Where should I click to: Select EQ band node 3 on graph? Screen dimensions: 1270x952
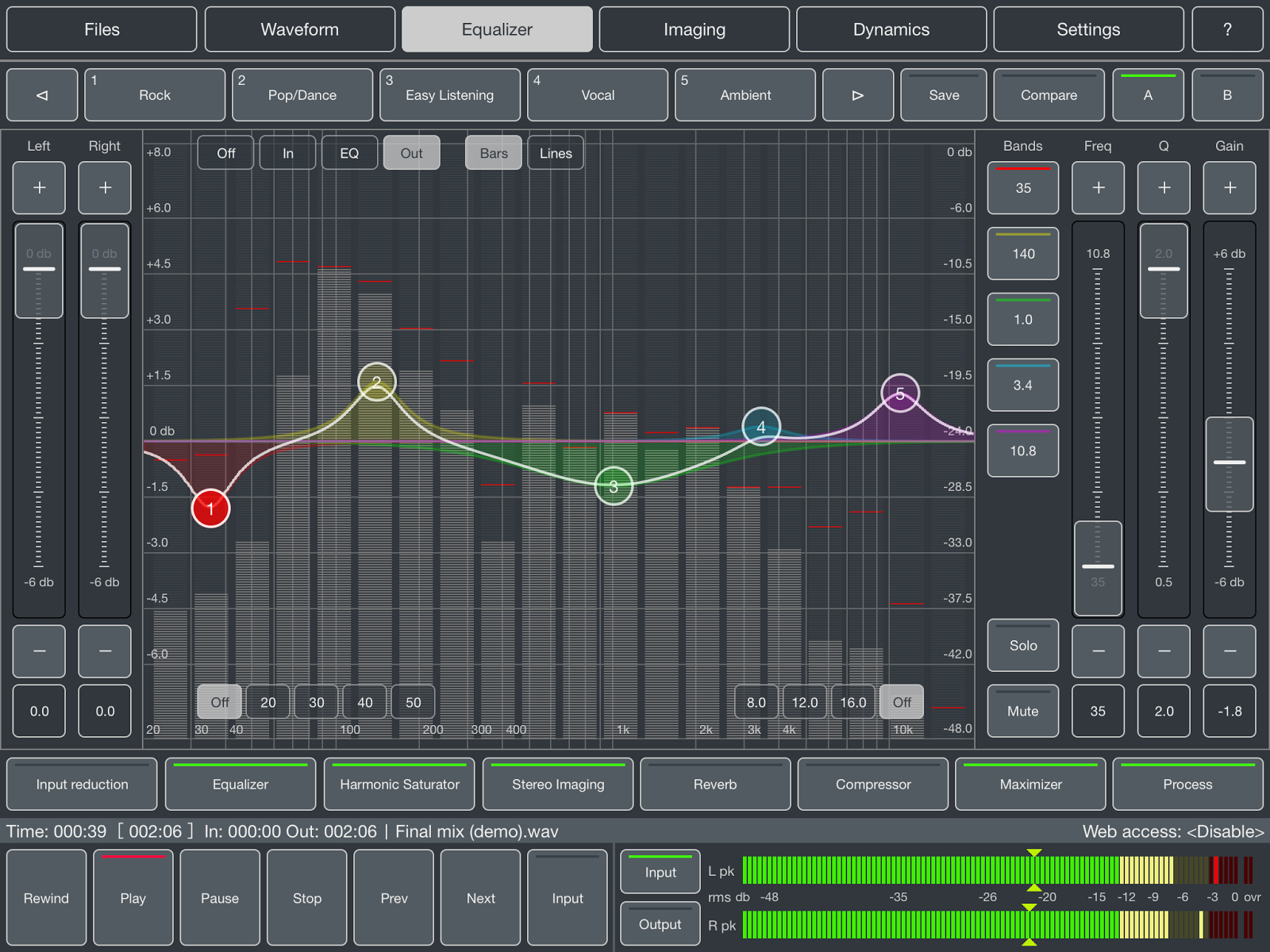614,486
